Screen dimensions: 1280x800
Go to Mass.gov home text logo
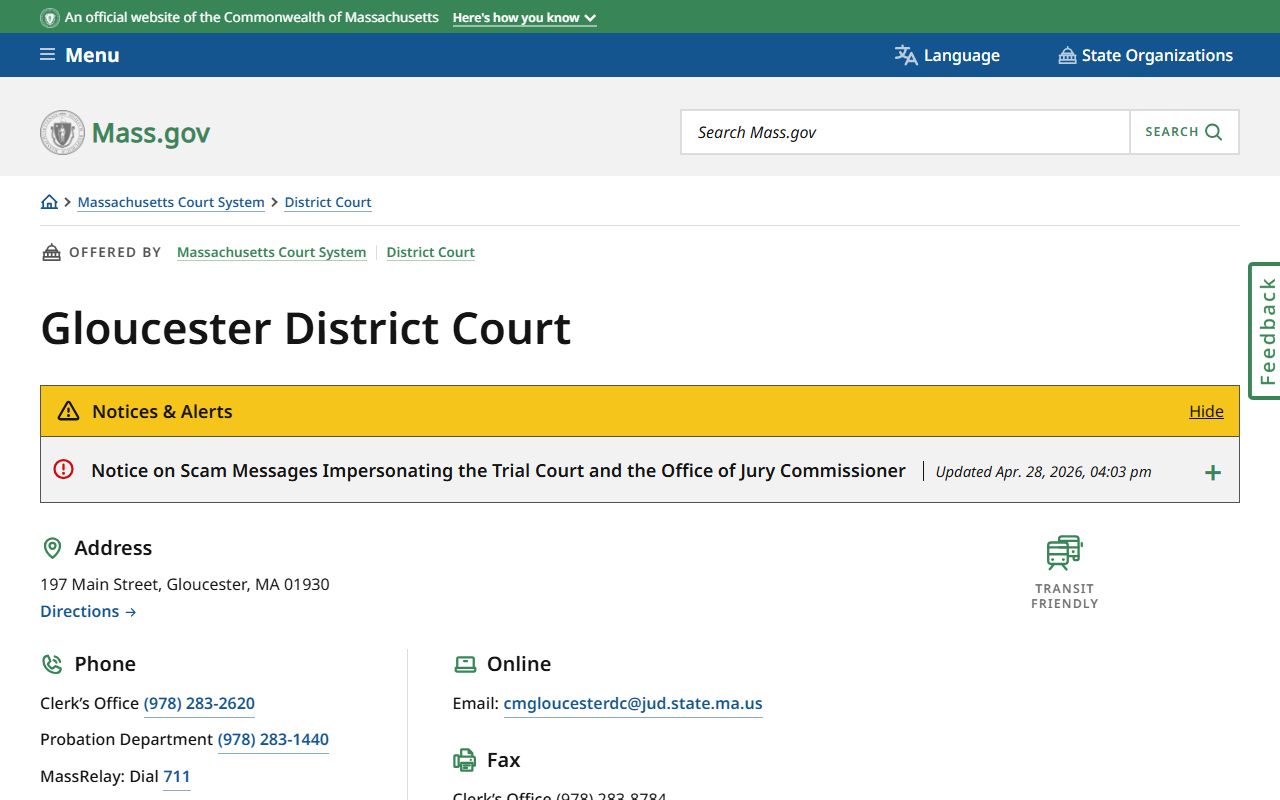click(151, 132)
